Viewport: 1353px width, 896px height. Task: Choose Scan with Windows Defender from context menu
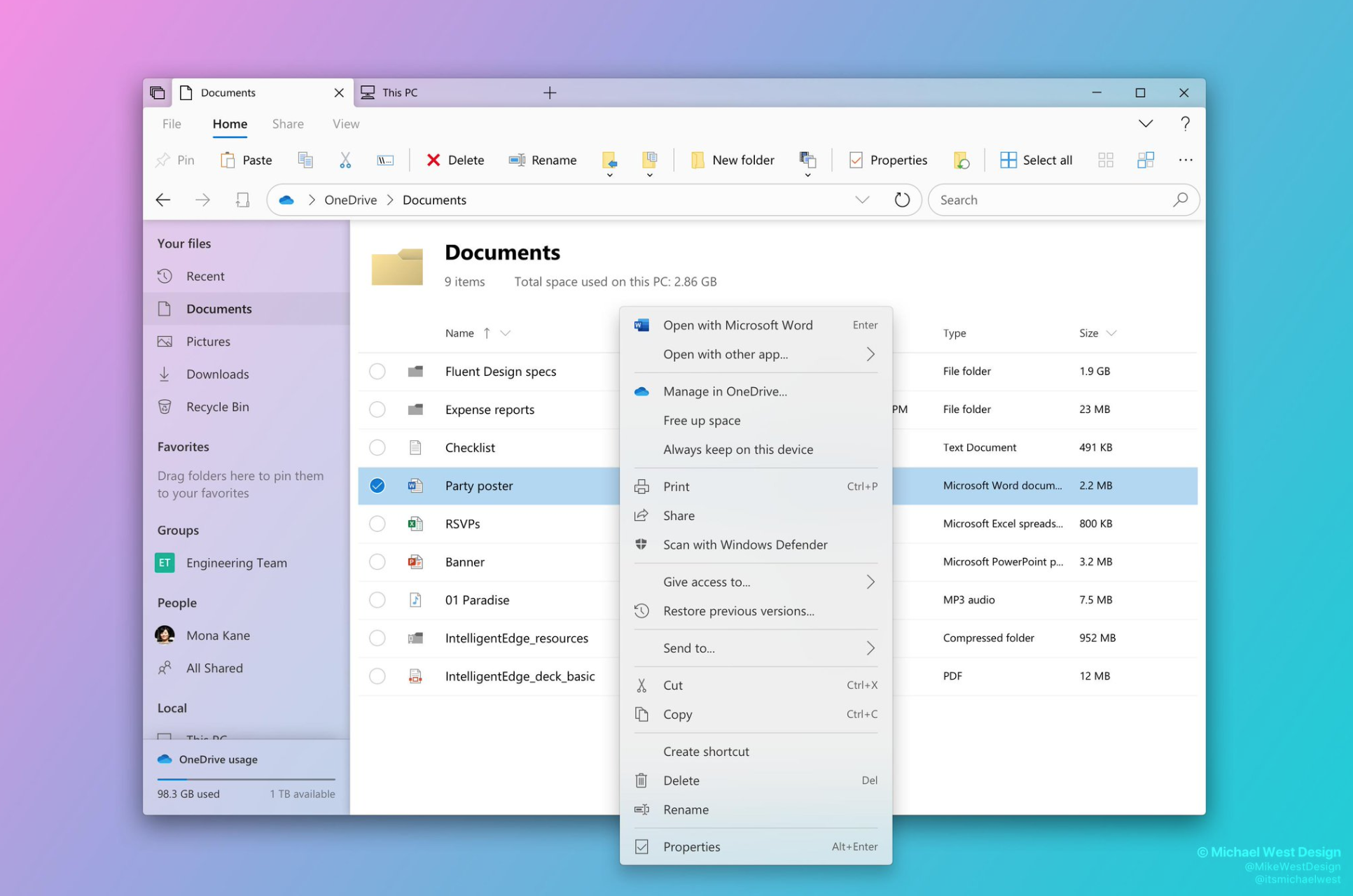(745, 545)
